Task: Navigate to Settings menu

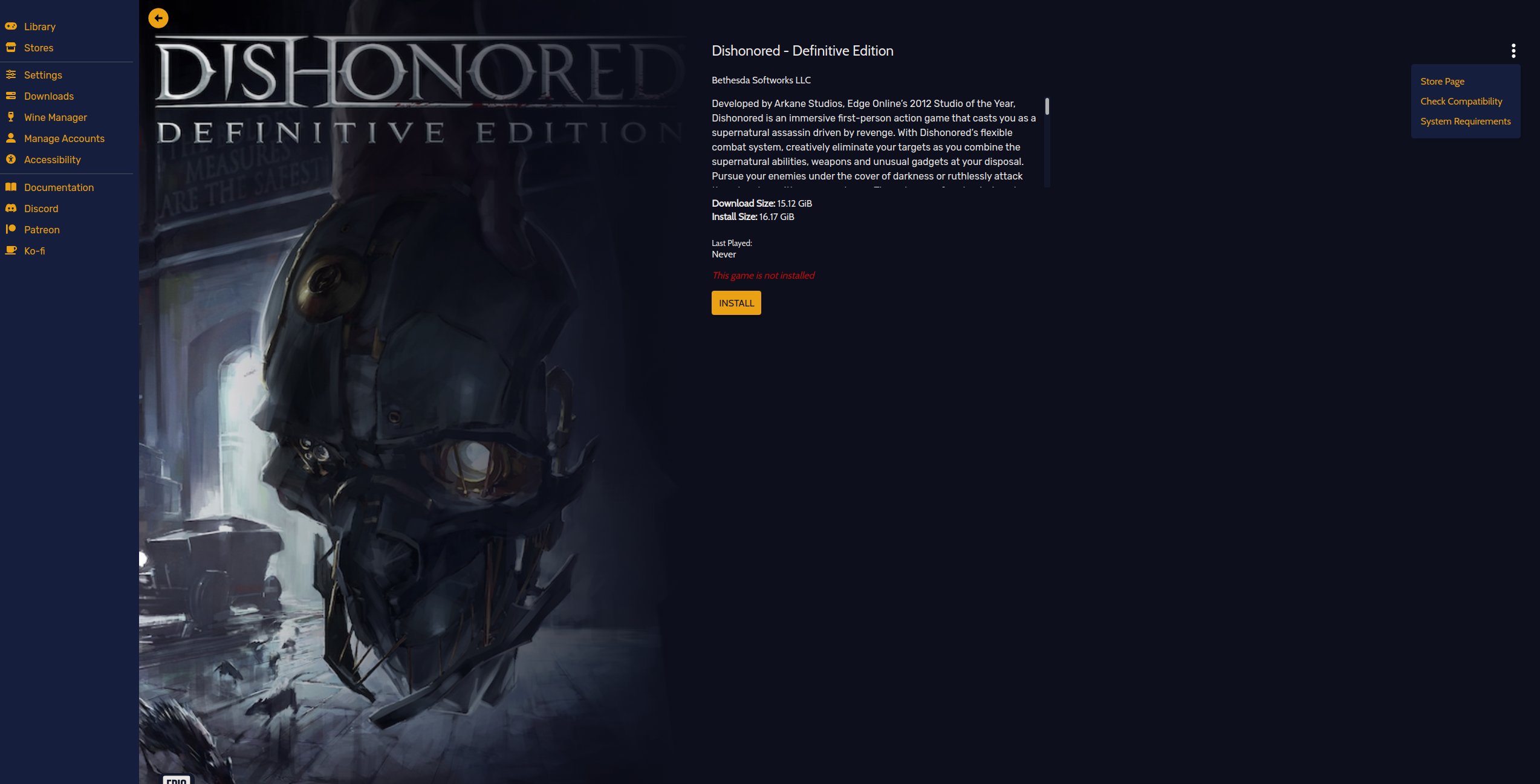Action: 43,75
